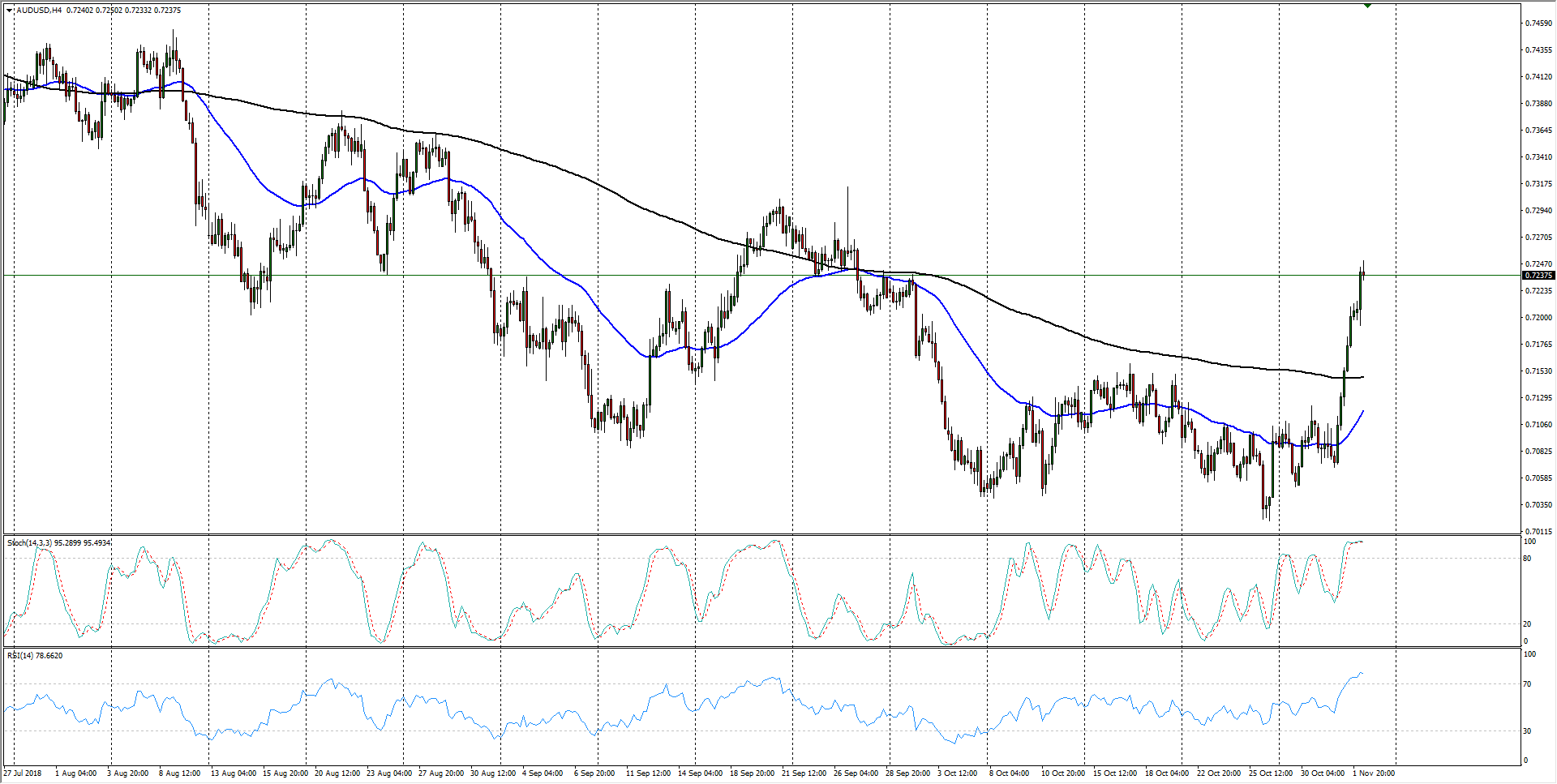This screenshot has height=784, width=1557.
Task: Click the 1 Nov 20:00 time label
Action: click(x=1374, y=773)
